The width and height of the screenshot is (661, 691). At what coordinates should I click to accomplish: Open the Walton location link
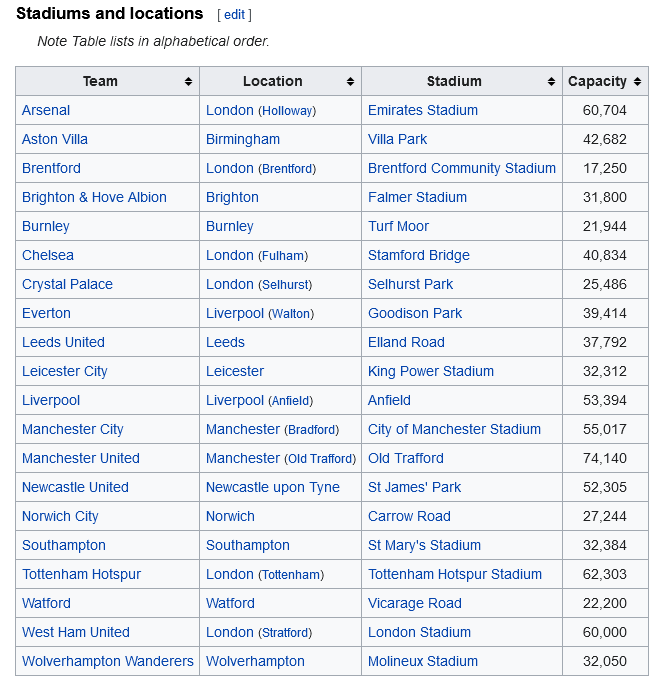tap(291, 314)
